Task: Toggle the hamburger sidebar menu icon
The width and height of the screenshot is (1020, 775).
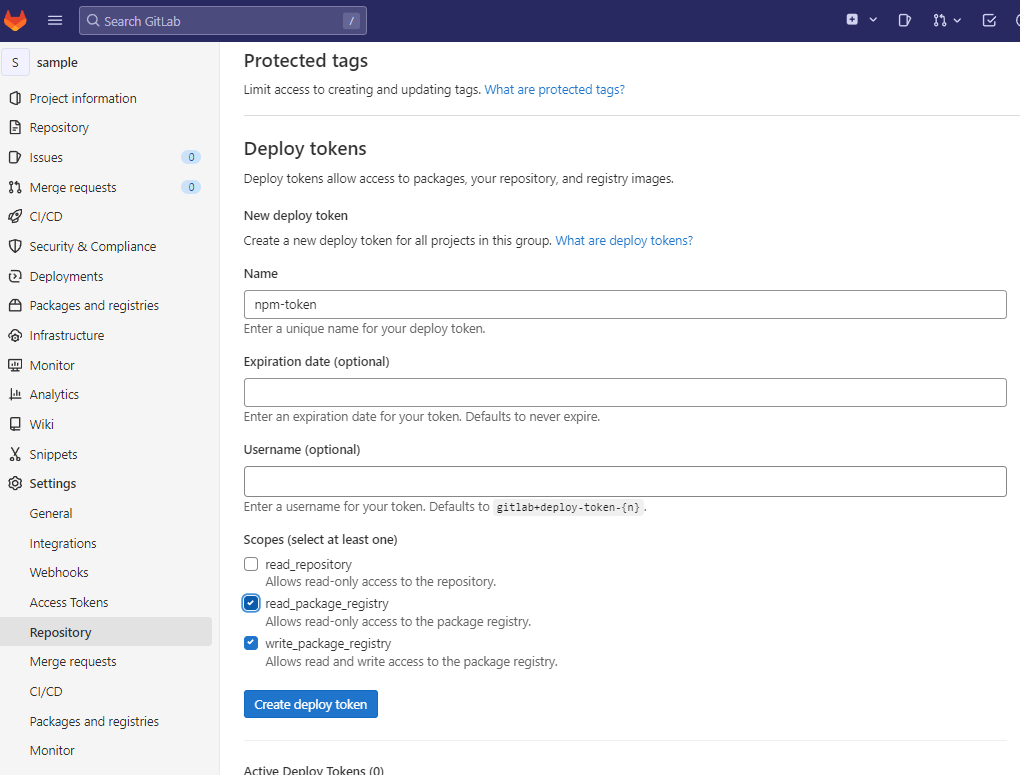Action: tap(55, 19)
